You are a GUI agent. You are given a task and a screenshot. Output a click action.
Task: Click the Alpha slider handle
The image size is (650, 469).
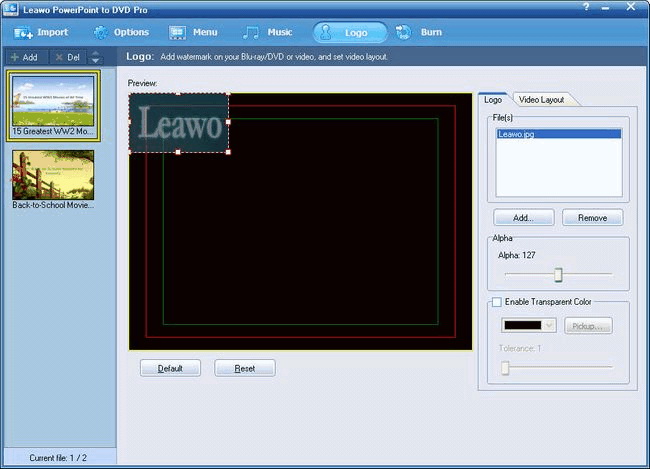tap(558, 275)
